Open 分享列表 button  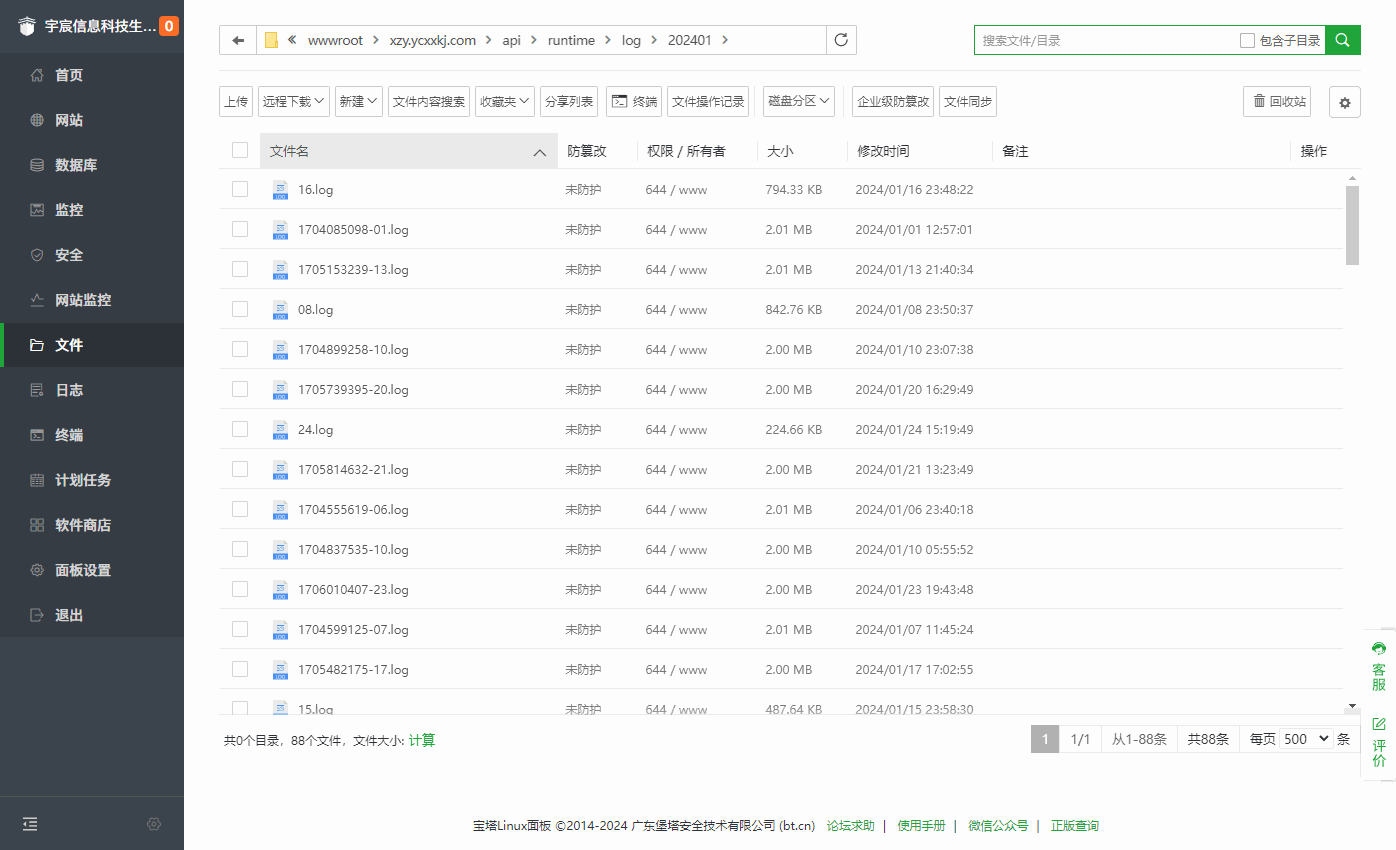click(569, 101)
